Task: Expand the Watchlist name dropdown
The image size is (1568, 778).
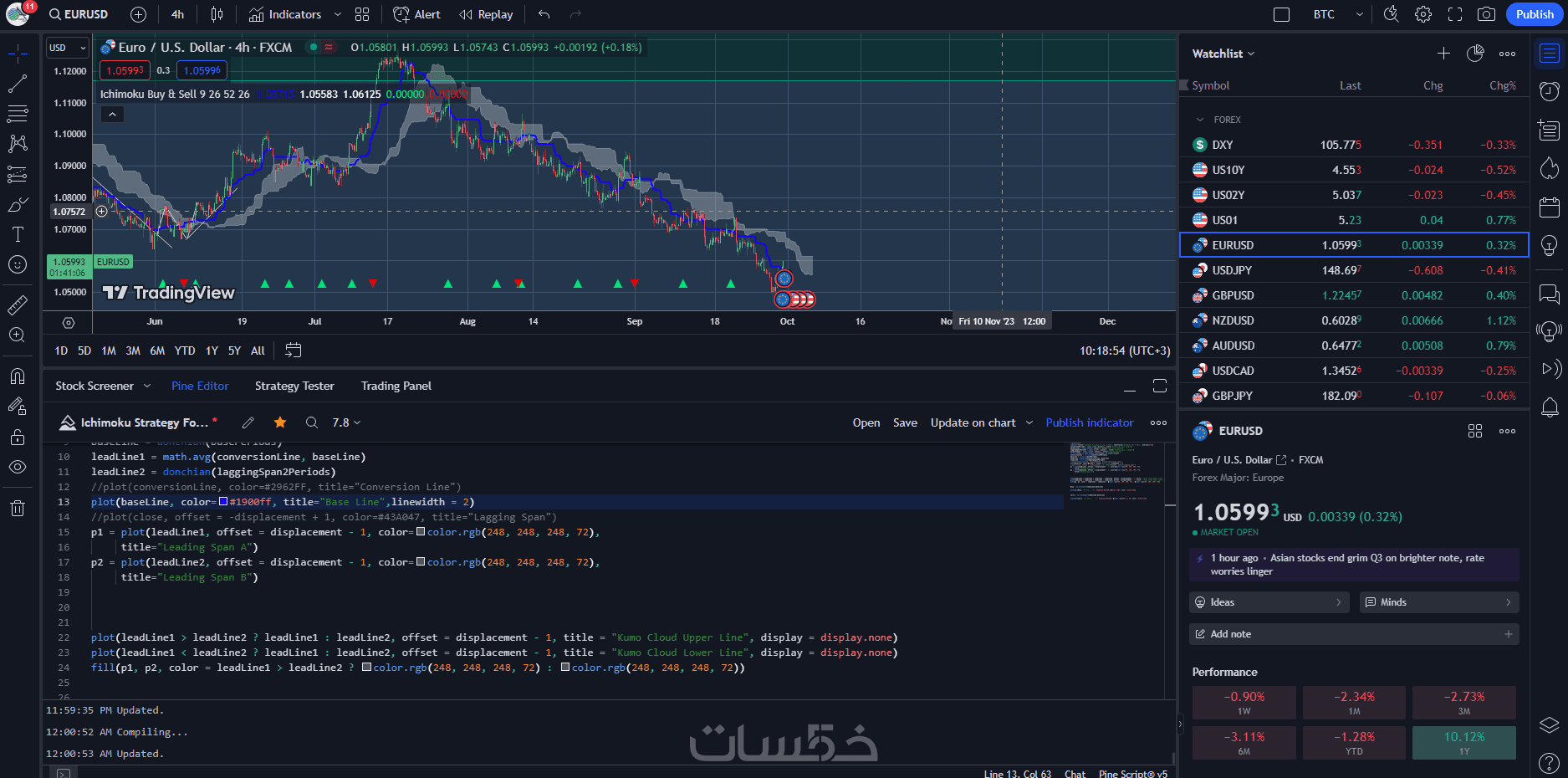Action: pyautogui.click(x=1223, y=54)
